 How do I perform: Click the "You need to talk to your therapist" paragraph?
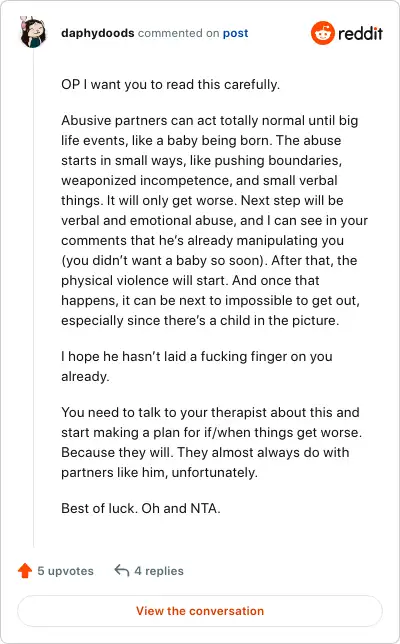[211, 442]
